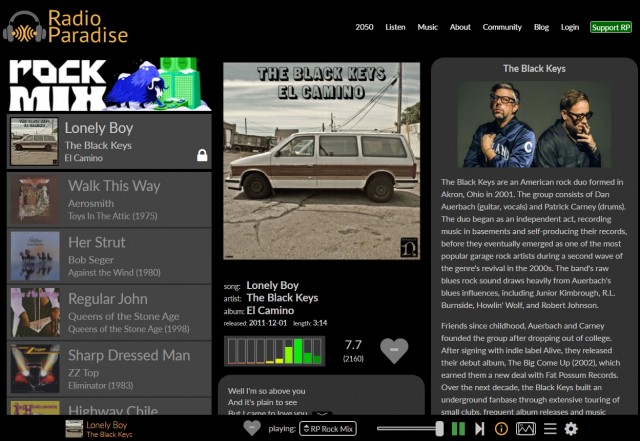The image size is (640, 441).
Task: Click the lock icon on Lonely Boy
Action: 202,155
